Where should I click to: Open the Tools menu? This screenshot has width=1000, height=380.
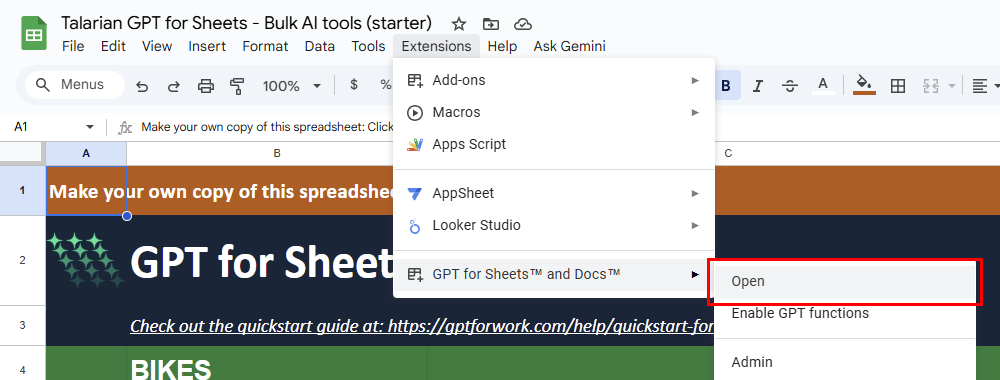click(368, 46)
